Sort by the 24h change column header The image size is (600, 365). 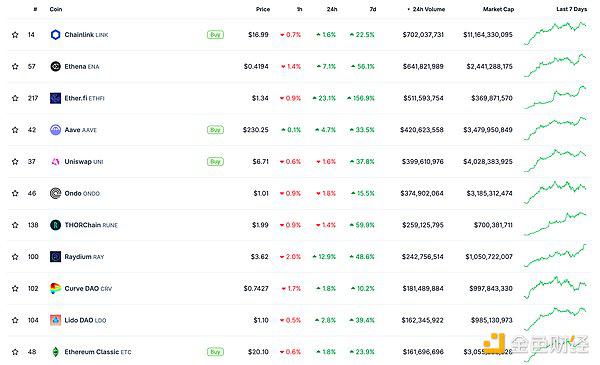[x=332, y=9]
